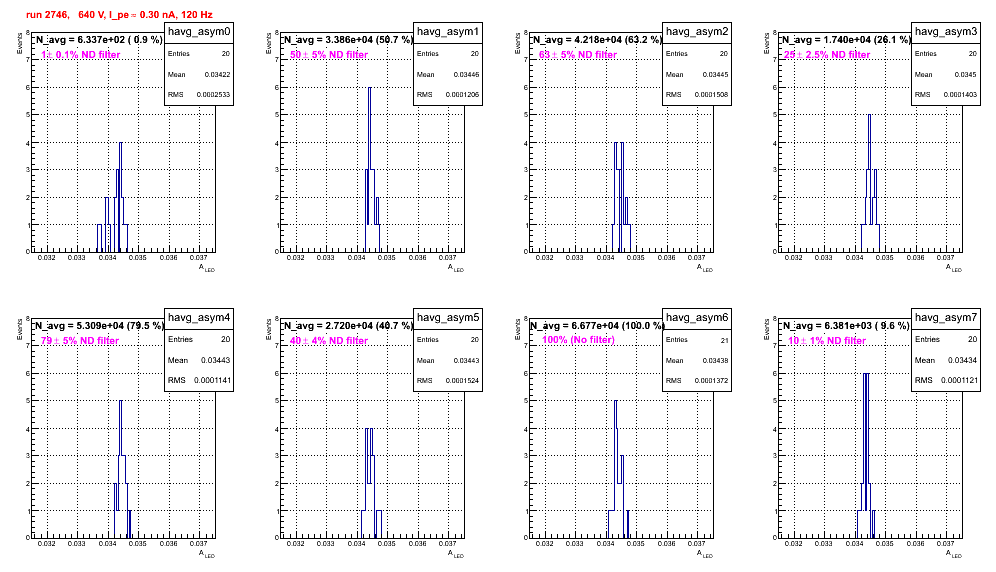Click Mean value 0.0345 in havg_asym3 box

point(966,75)
